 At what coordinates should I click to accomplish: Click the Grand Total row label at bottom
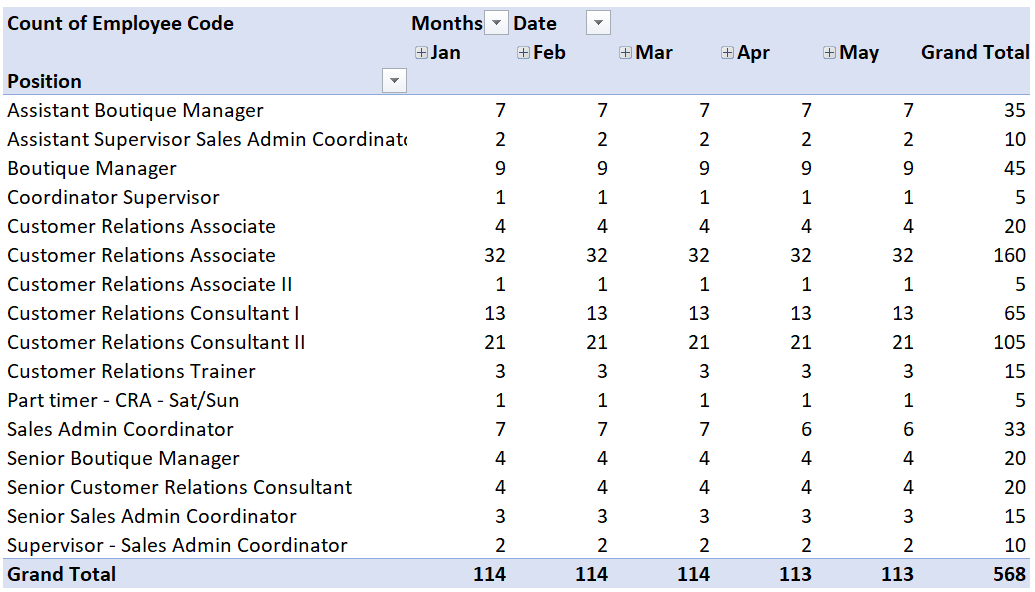click(62, 575)
